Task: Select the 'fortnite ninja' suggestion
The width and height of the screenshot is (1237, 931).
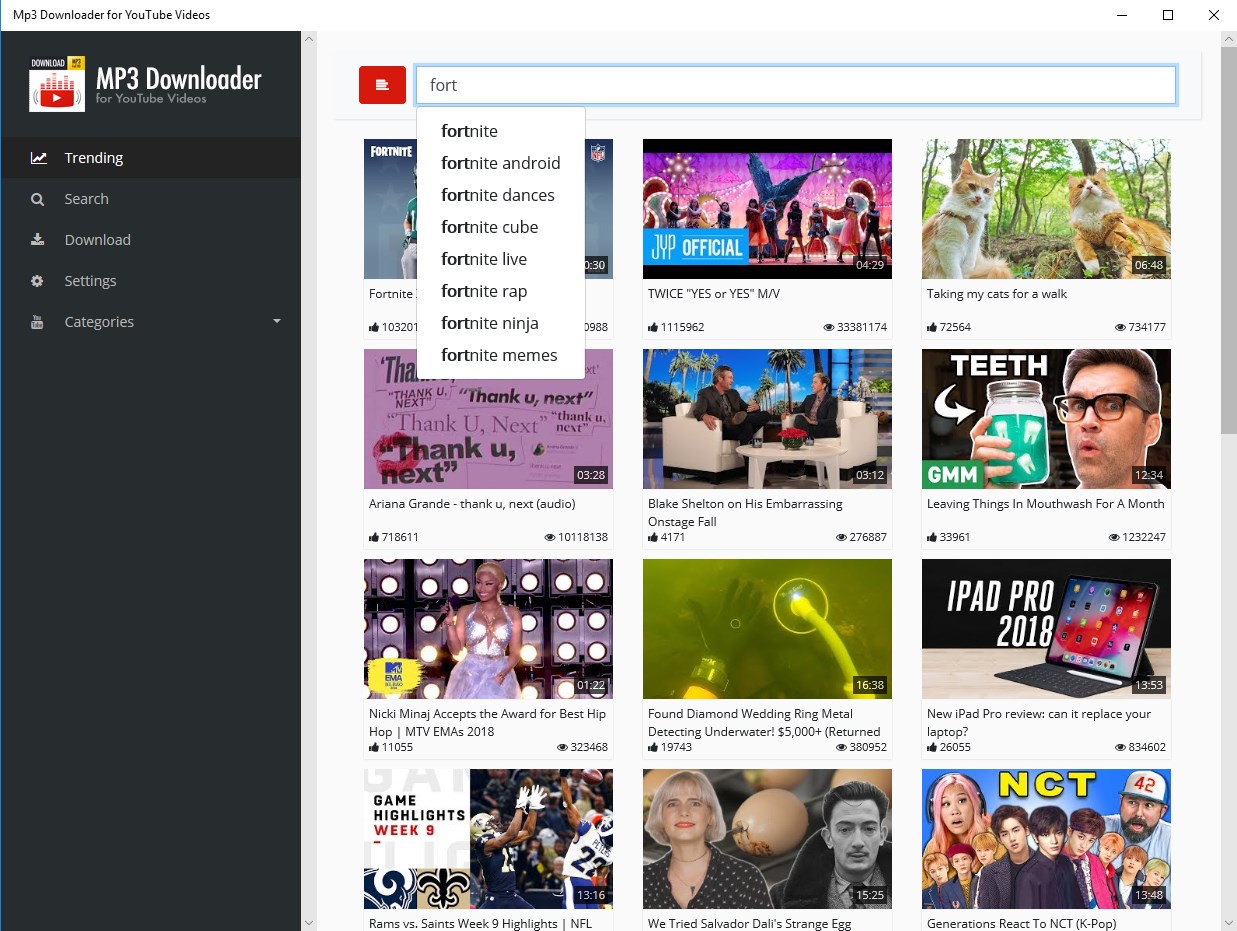Action: pos(501,323)
